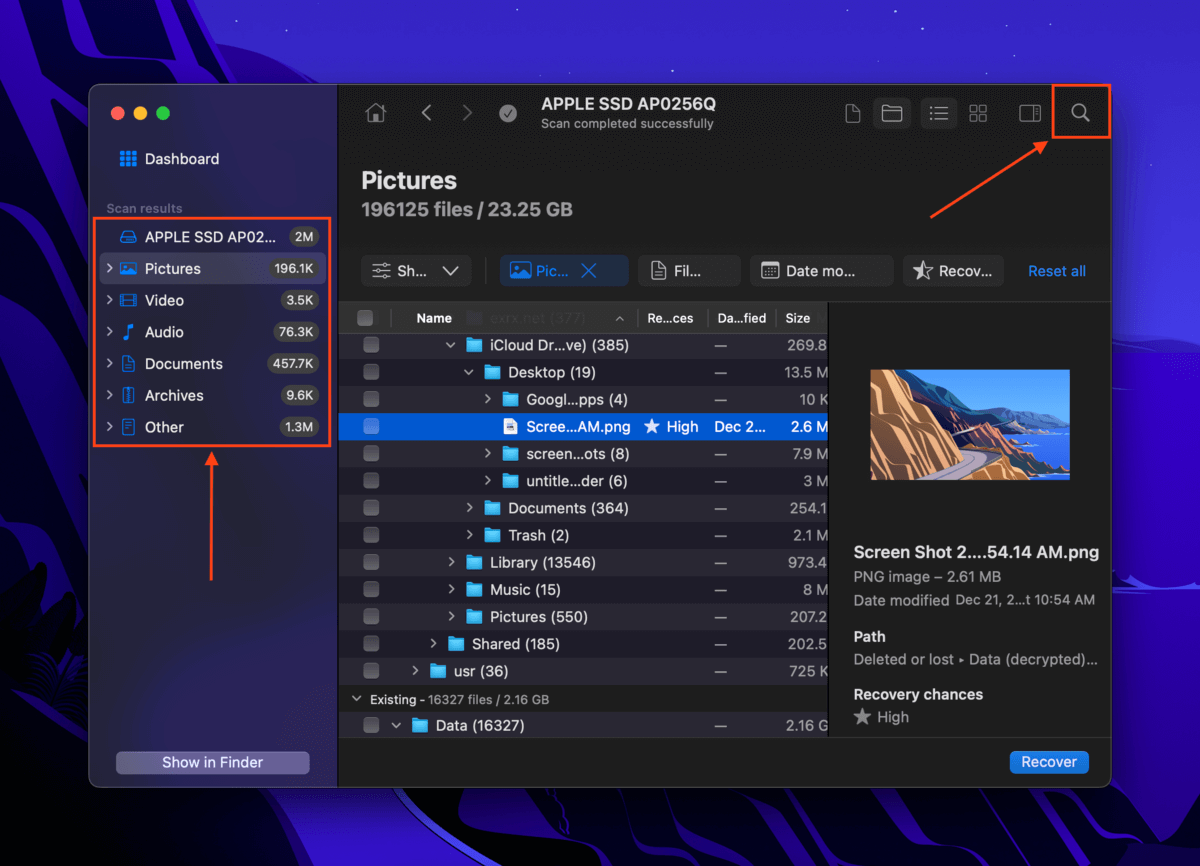Sort by the Size column header
Image resolution: width=1200 pixels, height=866 pixels.
click(798, 318)
